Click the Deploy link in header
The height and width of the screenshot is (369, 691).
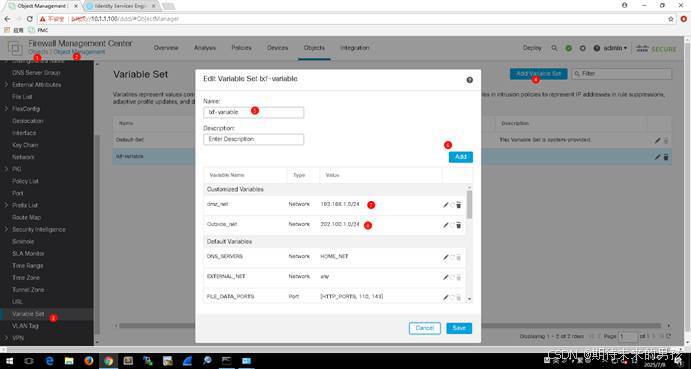(532, 48)
